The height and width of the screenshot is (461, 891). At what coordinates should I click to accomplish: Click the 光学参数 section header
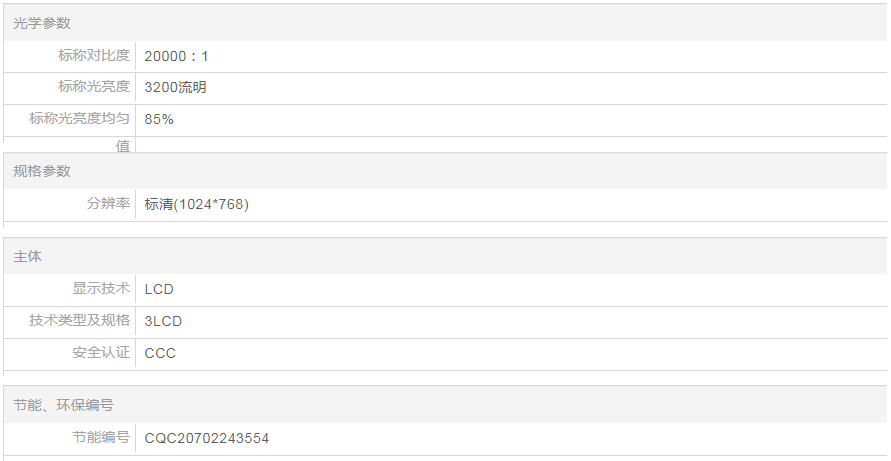[x=42, y=23]
